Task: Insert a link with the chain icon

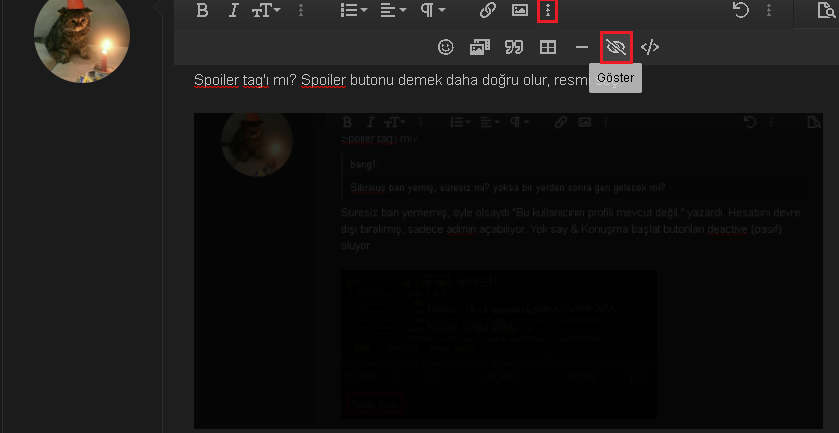Action: [487, 11]
